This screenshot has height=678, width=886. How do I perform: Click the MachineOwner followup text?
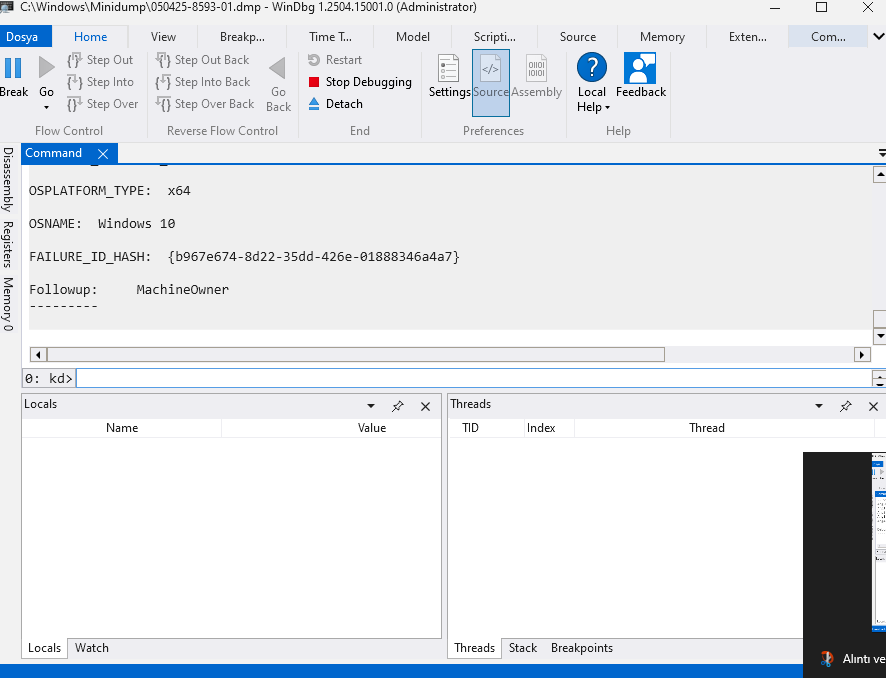[183, 290]
